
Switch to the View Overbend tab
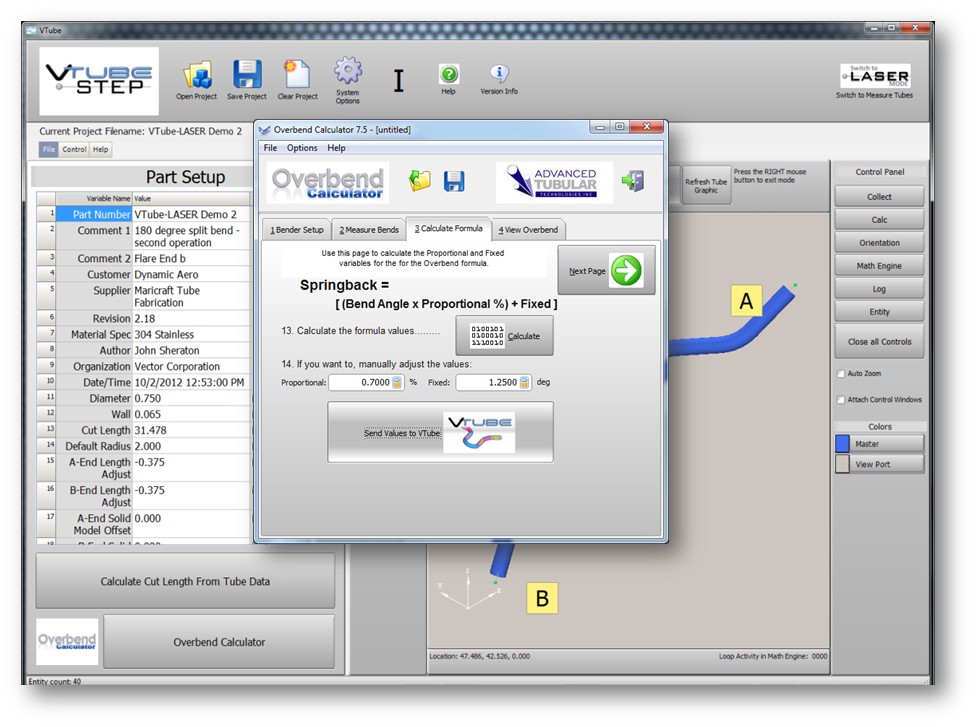point(528,230)
